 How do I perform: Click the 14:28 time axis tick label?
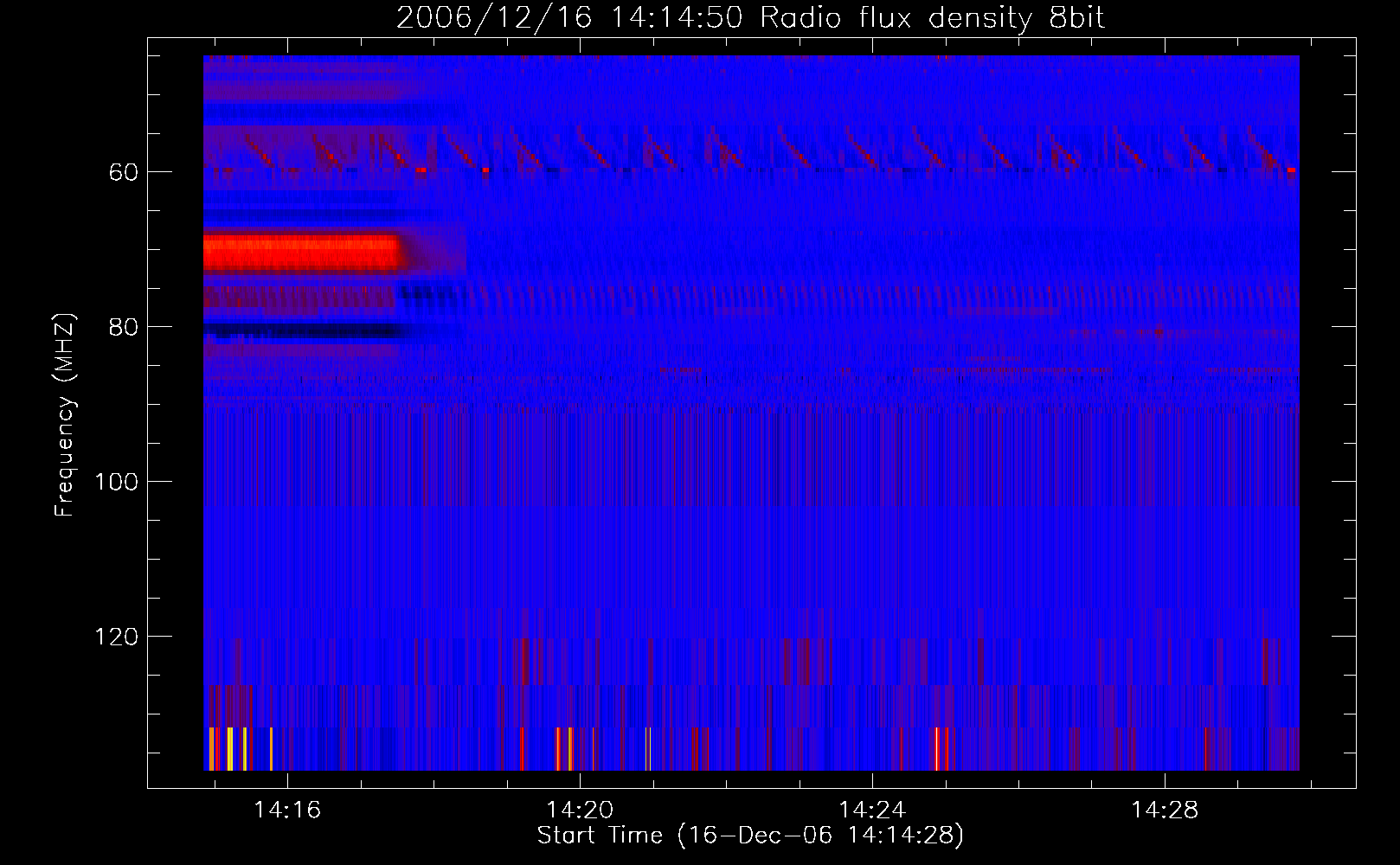point(1165,810)
